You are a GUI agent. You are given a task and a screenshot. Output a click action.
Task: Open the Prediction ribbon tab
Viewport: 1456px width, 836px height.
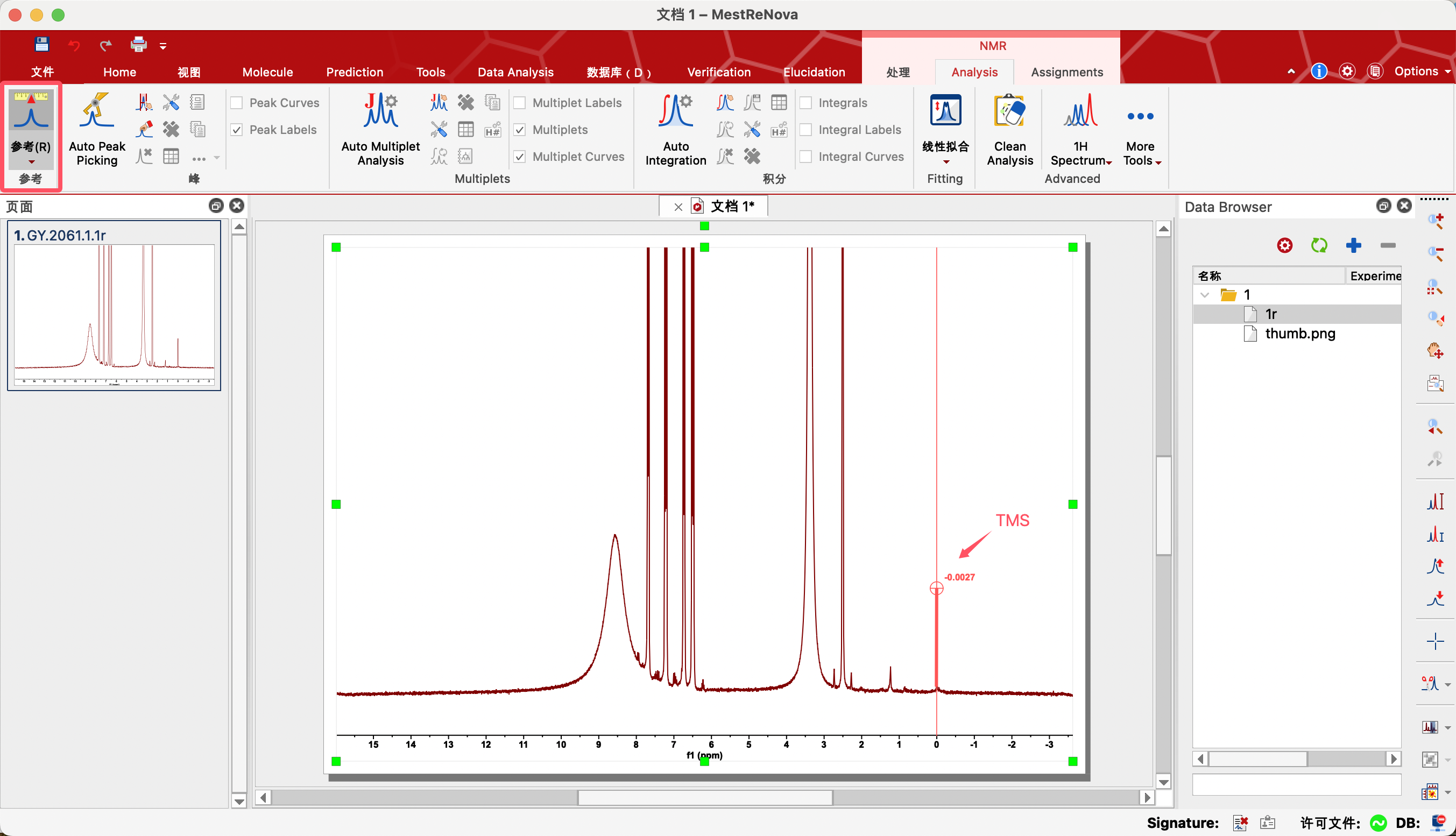[354, 72]
